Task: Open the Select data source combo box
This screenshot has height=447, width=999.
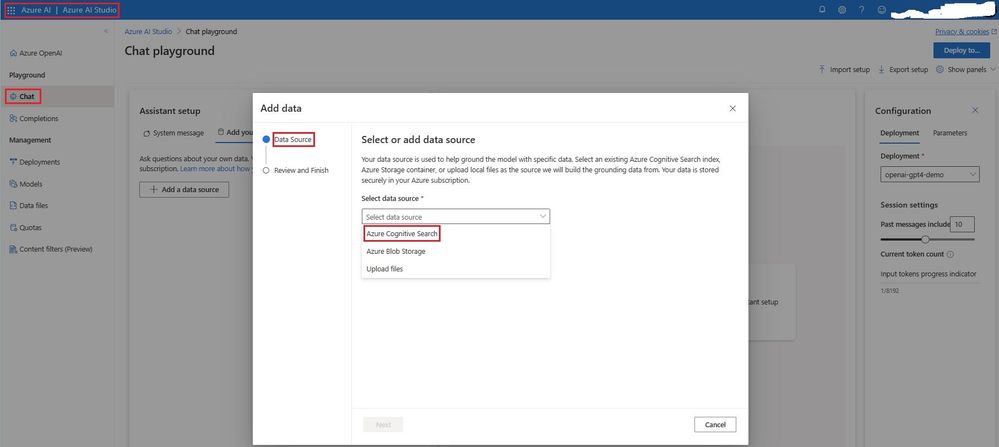Action: [456, 216]
